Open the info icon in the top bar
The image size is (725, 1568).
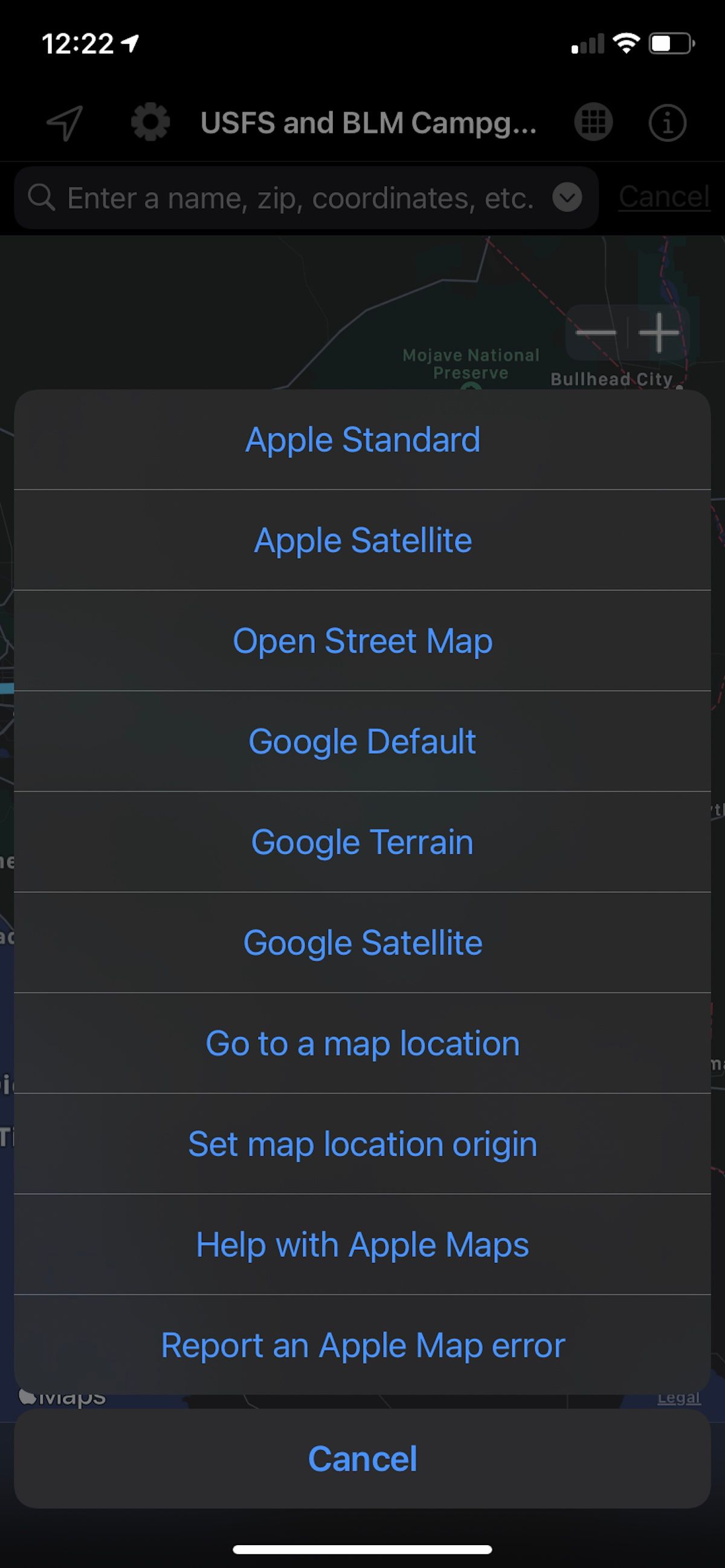(x=668, y=122)
